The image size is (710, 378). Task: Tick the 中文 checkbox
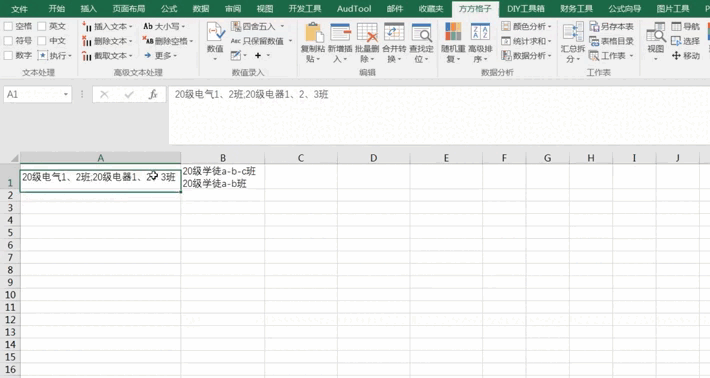(42, 41)
